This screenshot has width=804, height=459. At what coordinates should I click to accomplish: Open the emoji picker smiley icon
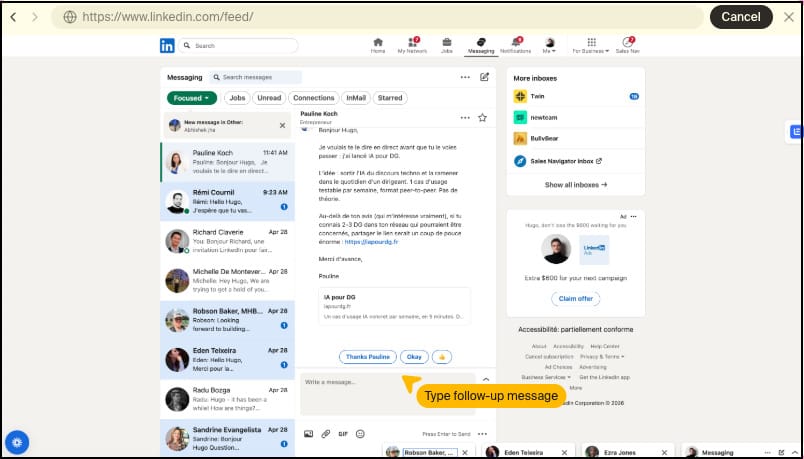(x=360, y=434)
